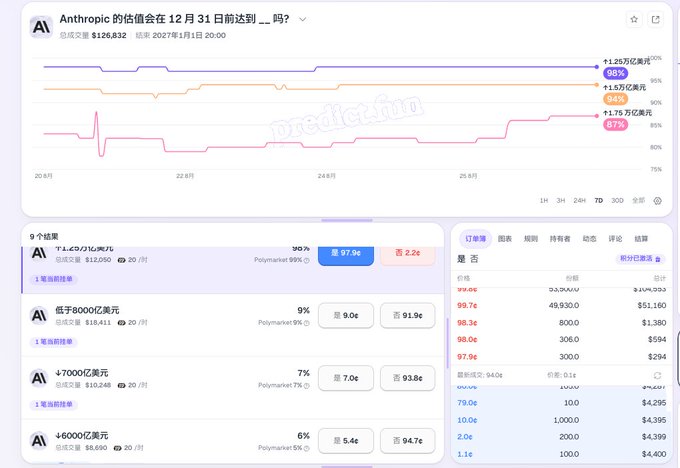This screenshot has width=680, height=468.
Task: Click the results list vertical scrollbar
Action: (x=447, y=343)
